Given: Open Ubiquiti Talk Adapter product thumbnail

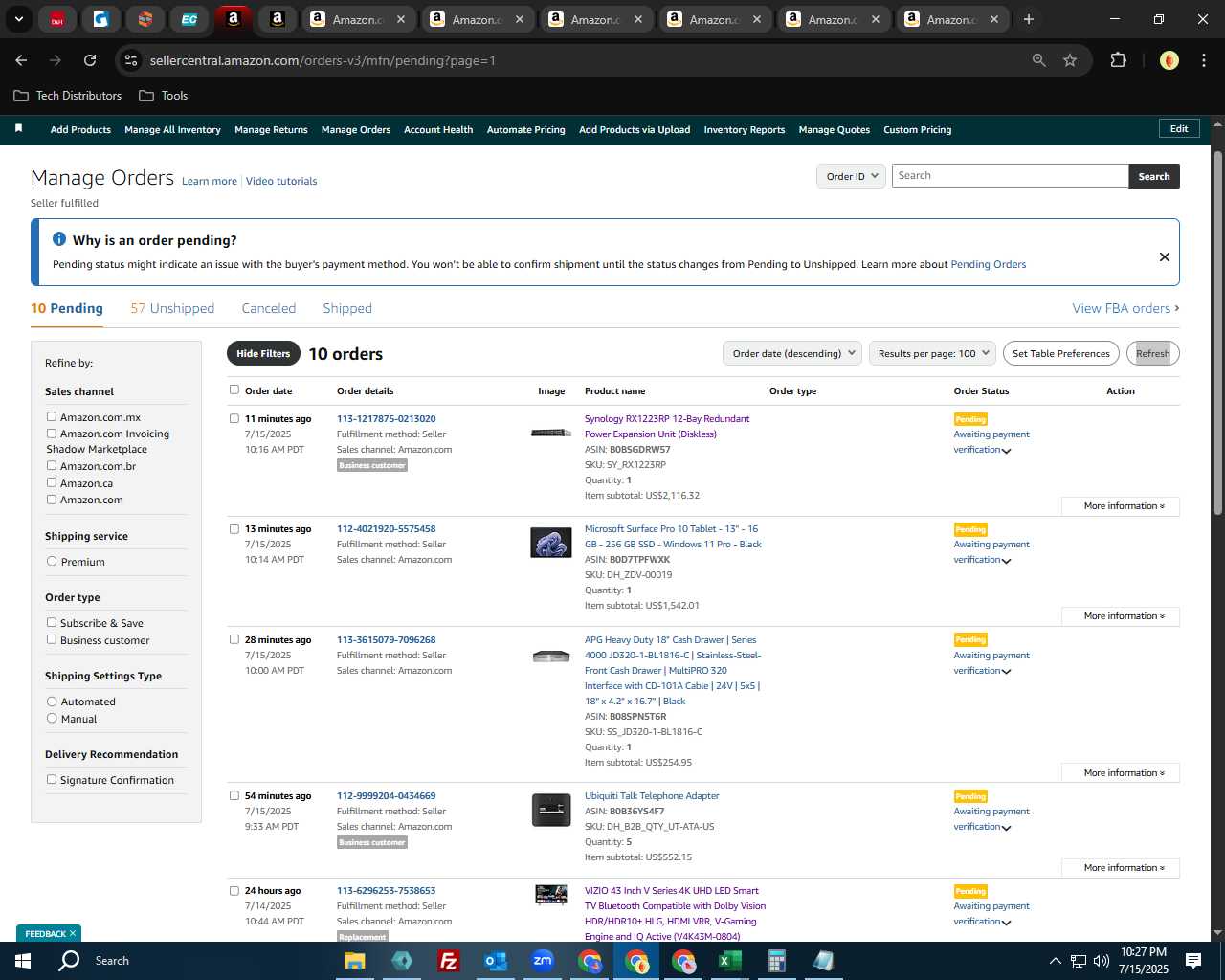Looking at the screenshot, I should (x=551, y=811).
